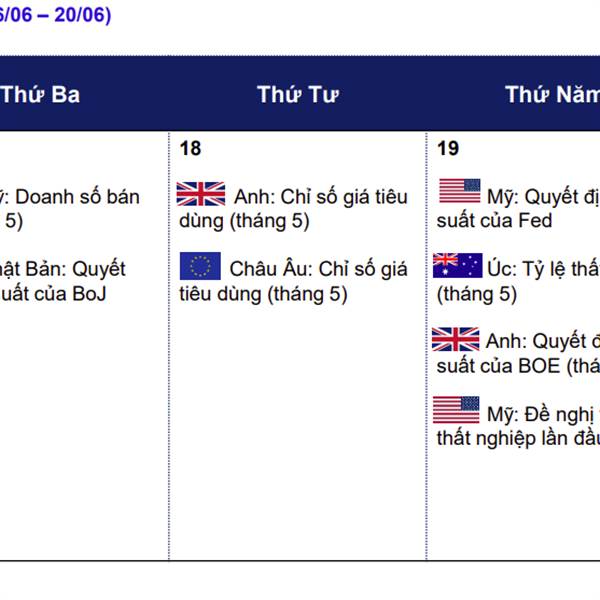Click the UK flag in the Thứ Tư column

click(x=200, y=194)
